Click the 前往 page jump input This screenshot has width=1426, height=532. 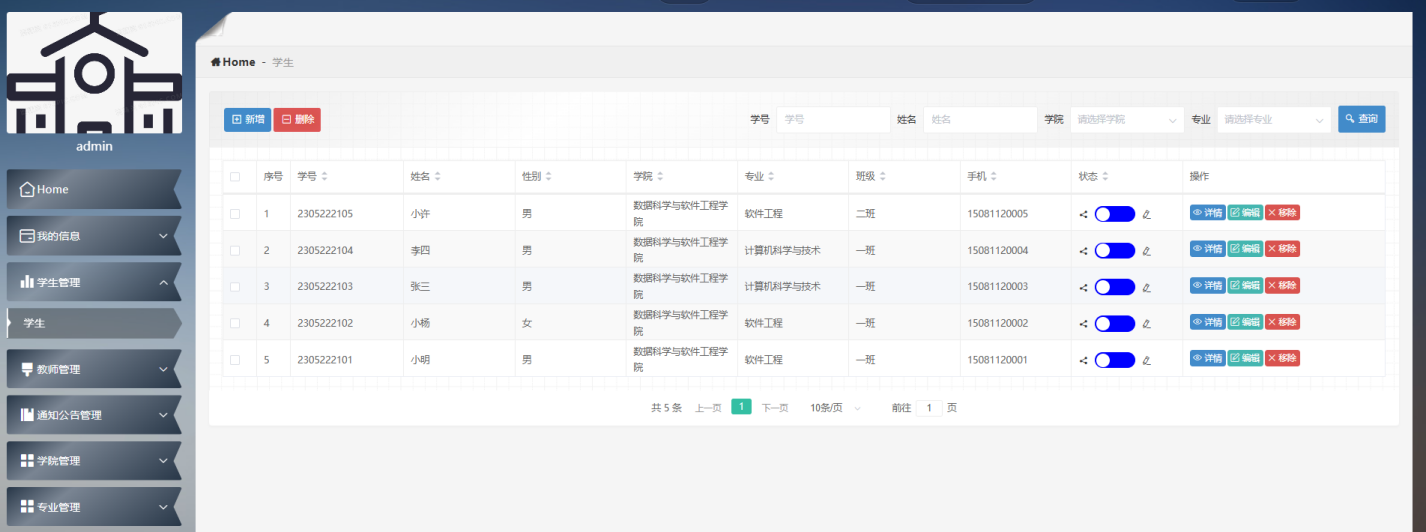(929, 408)
